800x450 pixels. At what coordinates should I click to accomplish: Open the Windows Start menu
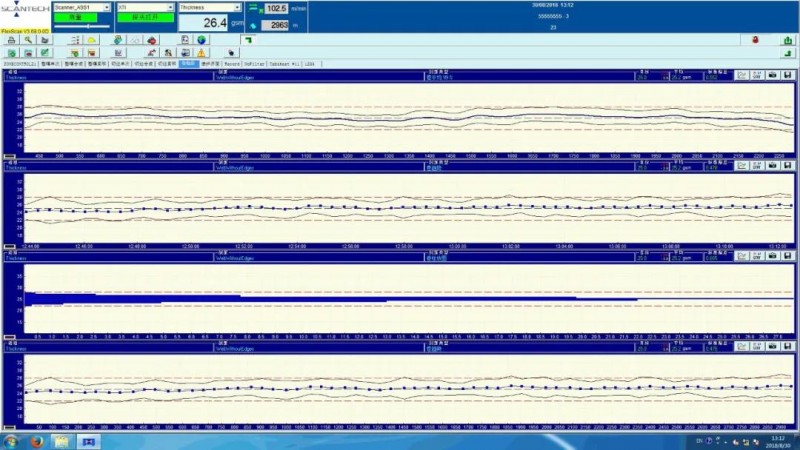[x=9, y=441]
